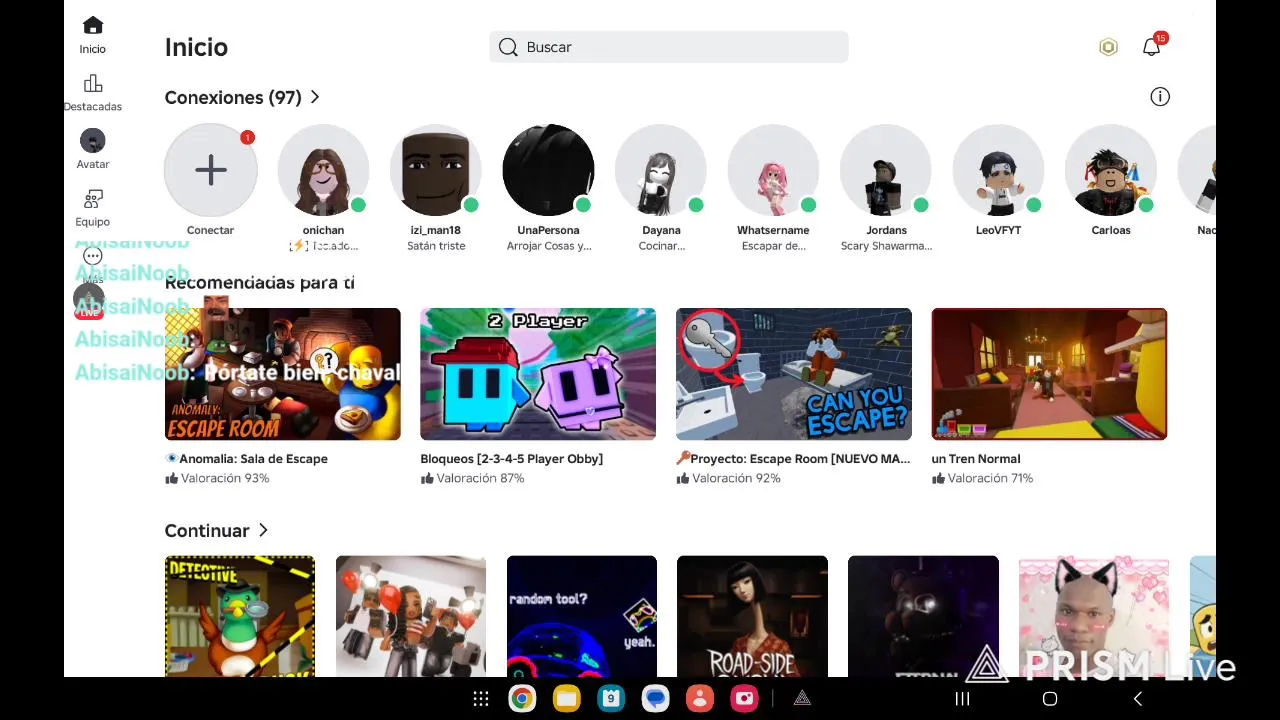Open the Android app drawer grid icon
Image resolution: width=1280 pixels, height=720 pixels.
point(481,699)
